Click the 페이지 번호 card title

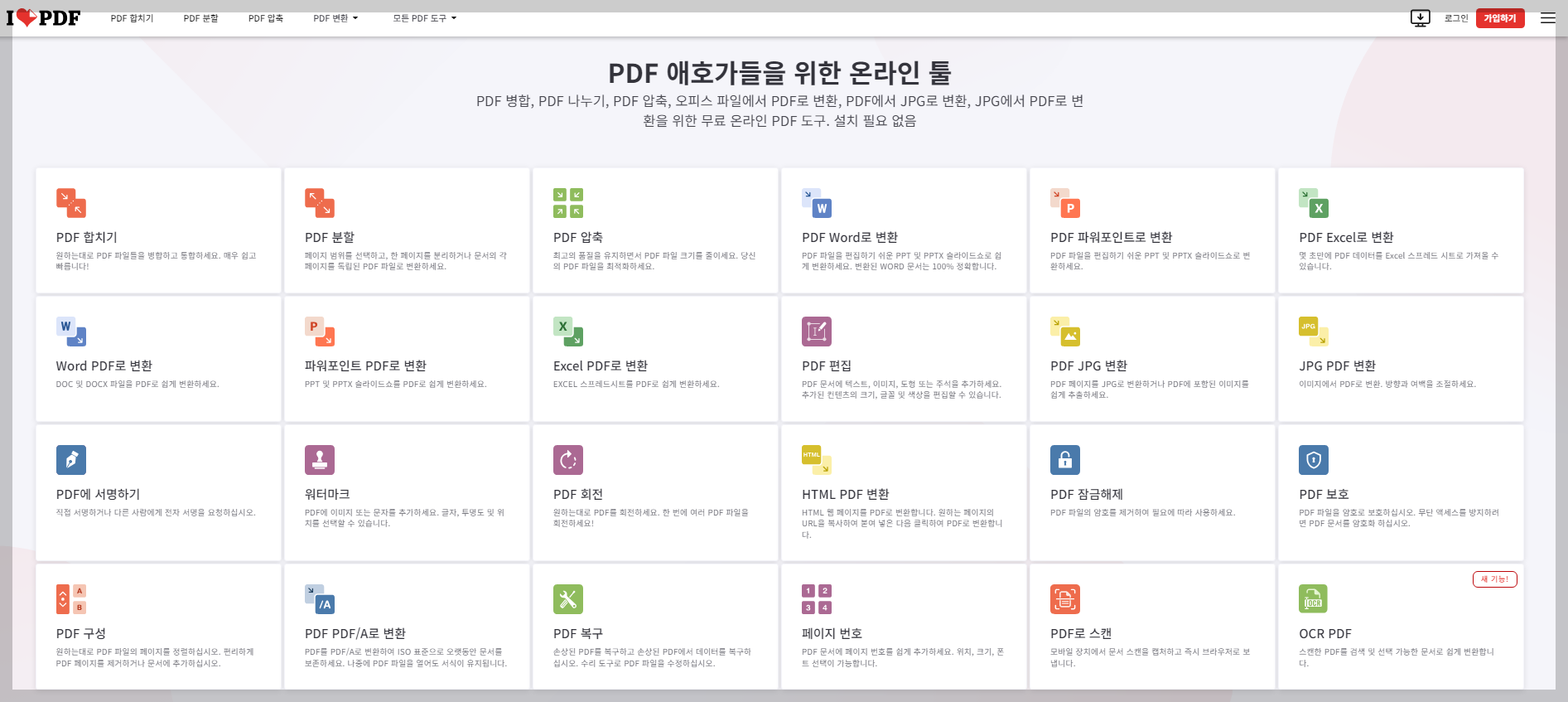(x=832, y=633)
